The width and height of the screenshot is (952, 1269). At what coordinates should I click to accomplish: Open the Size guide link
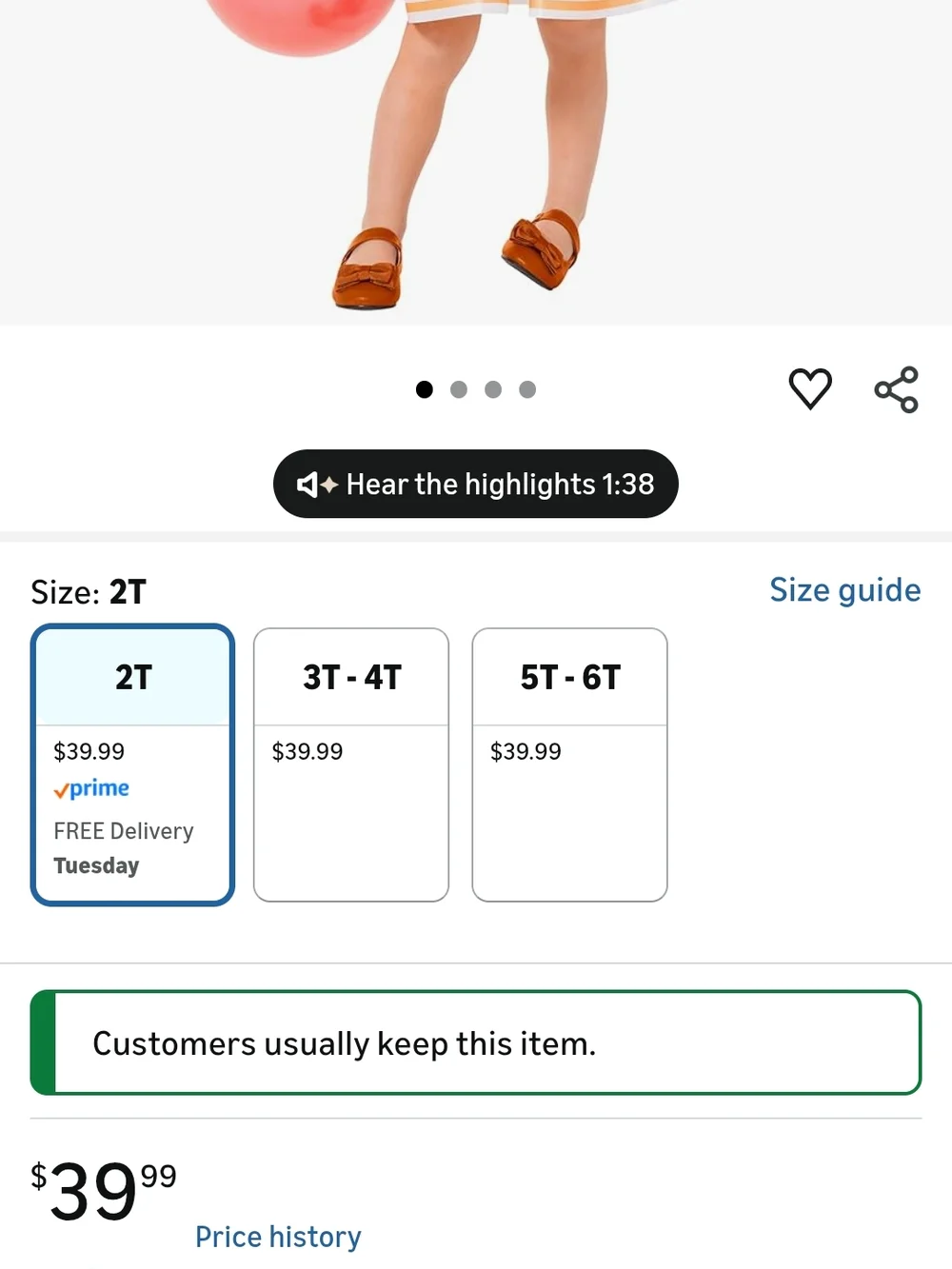tap(845, 591)
